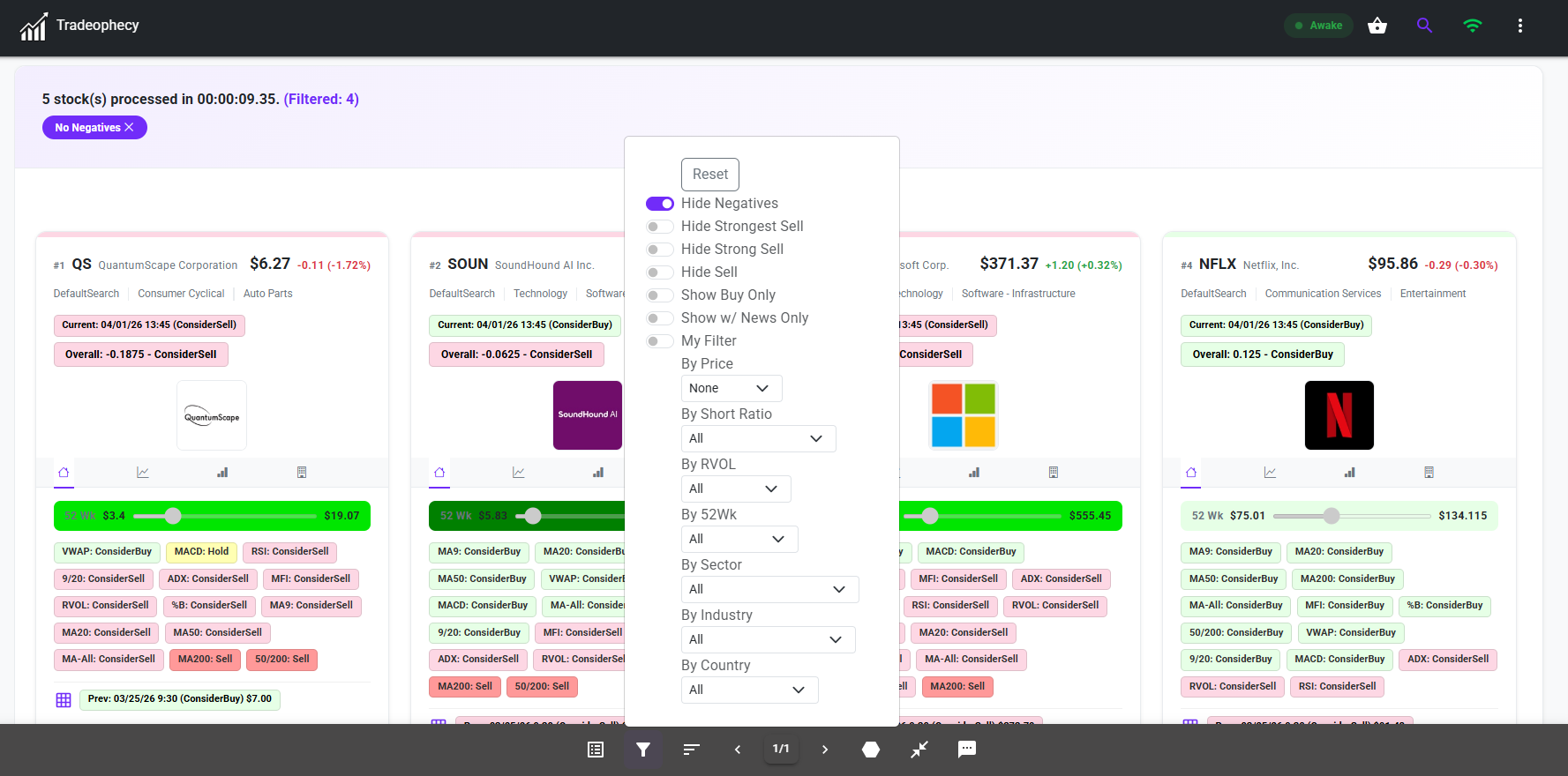Image resolution: width=1568 pixels, height=776 pixels.
Task: Open the chat message icon in bottom toolbar
Action: [967, 750]
